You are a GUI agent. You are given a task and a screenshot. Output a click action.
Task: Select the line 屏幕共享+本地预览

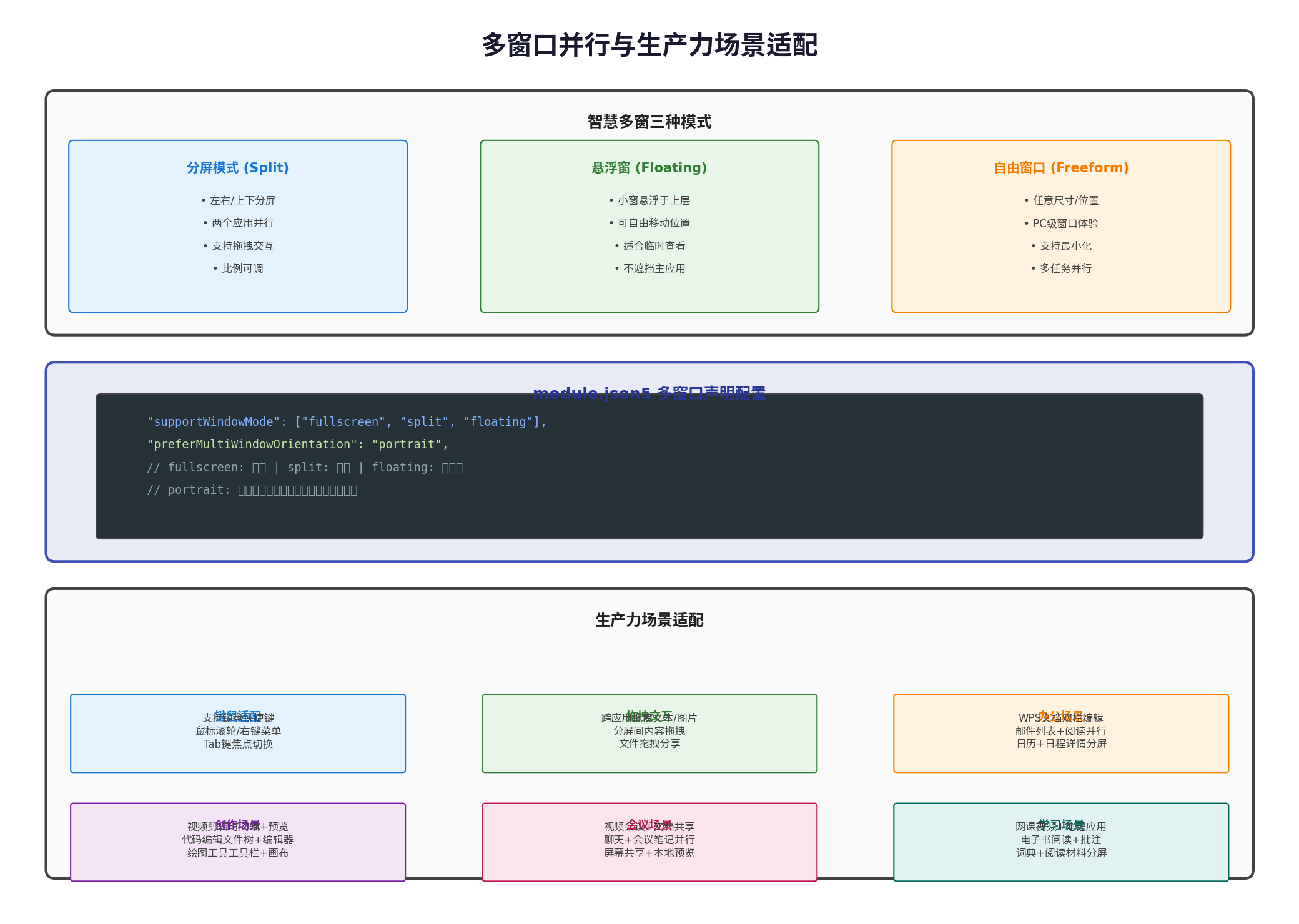649,853
